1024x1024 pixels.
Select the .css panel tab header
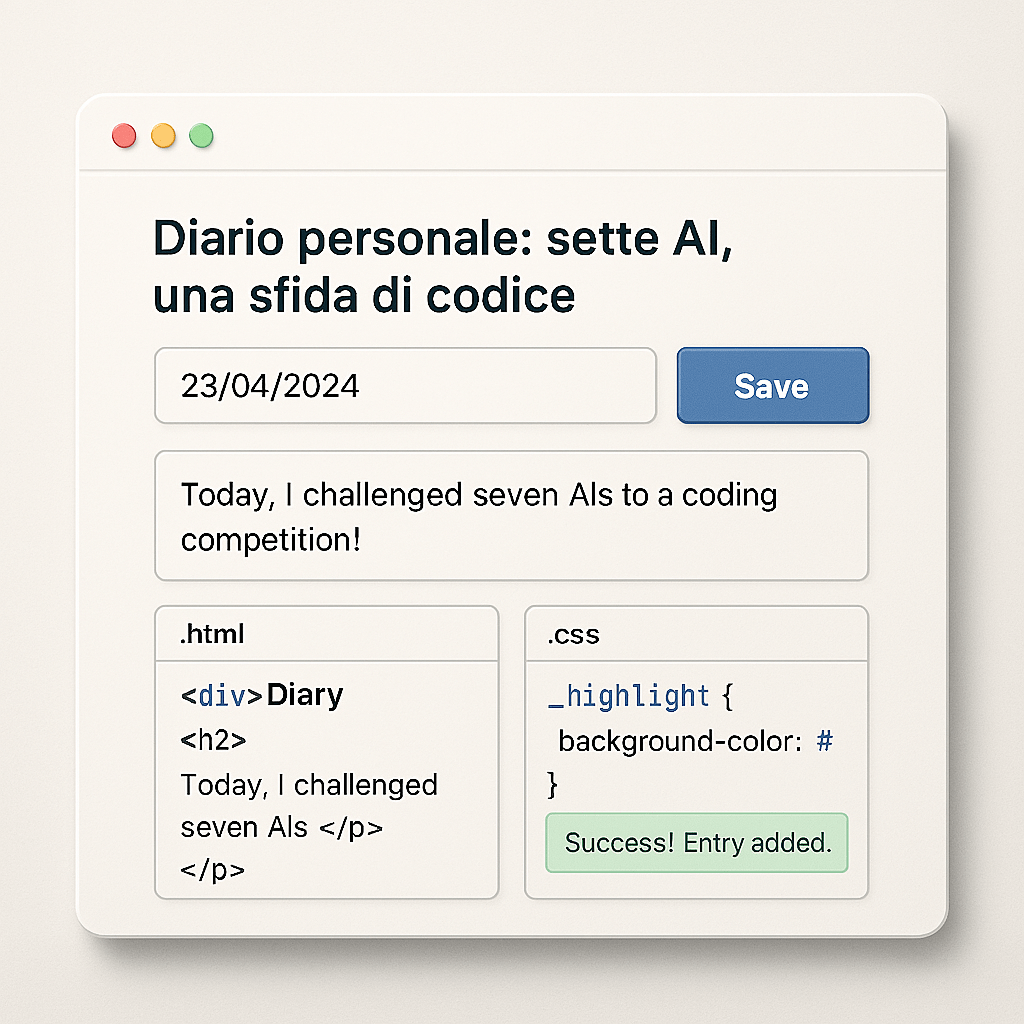point(696,634)
